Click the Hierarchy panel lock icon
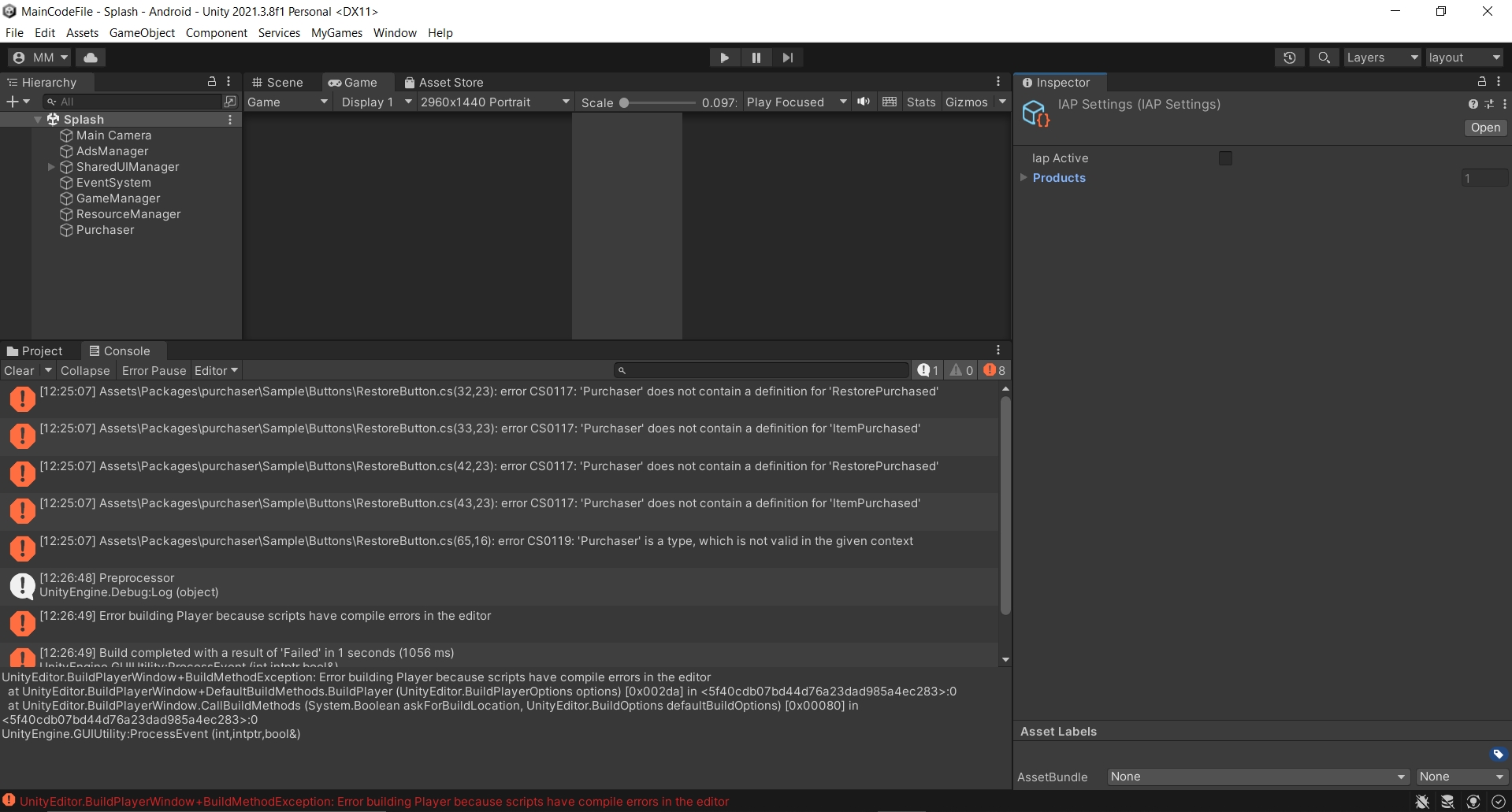Viewport: 1512px width, 812px height. point(211,82)
